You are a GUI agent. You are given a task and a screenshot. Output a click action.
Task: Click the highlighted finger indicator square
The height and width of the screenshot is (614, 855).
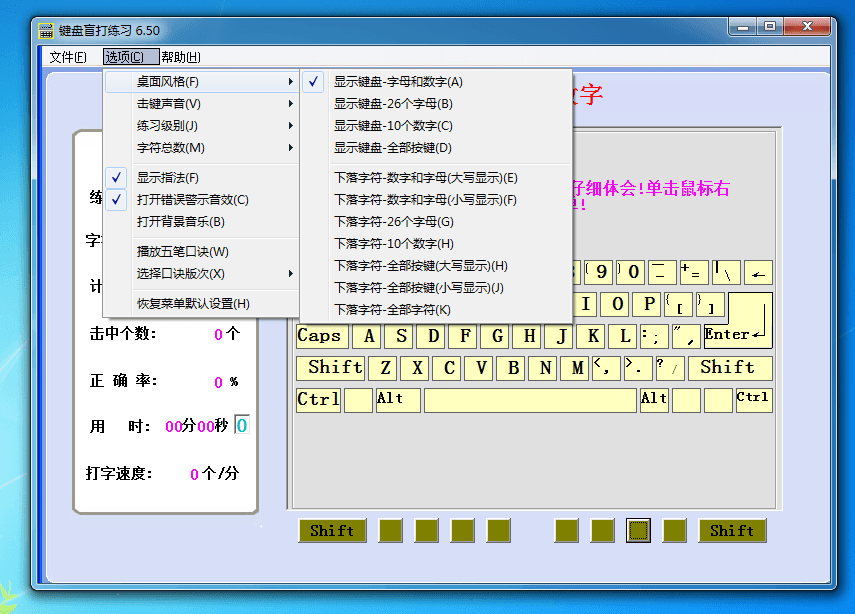(638, 530)
